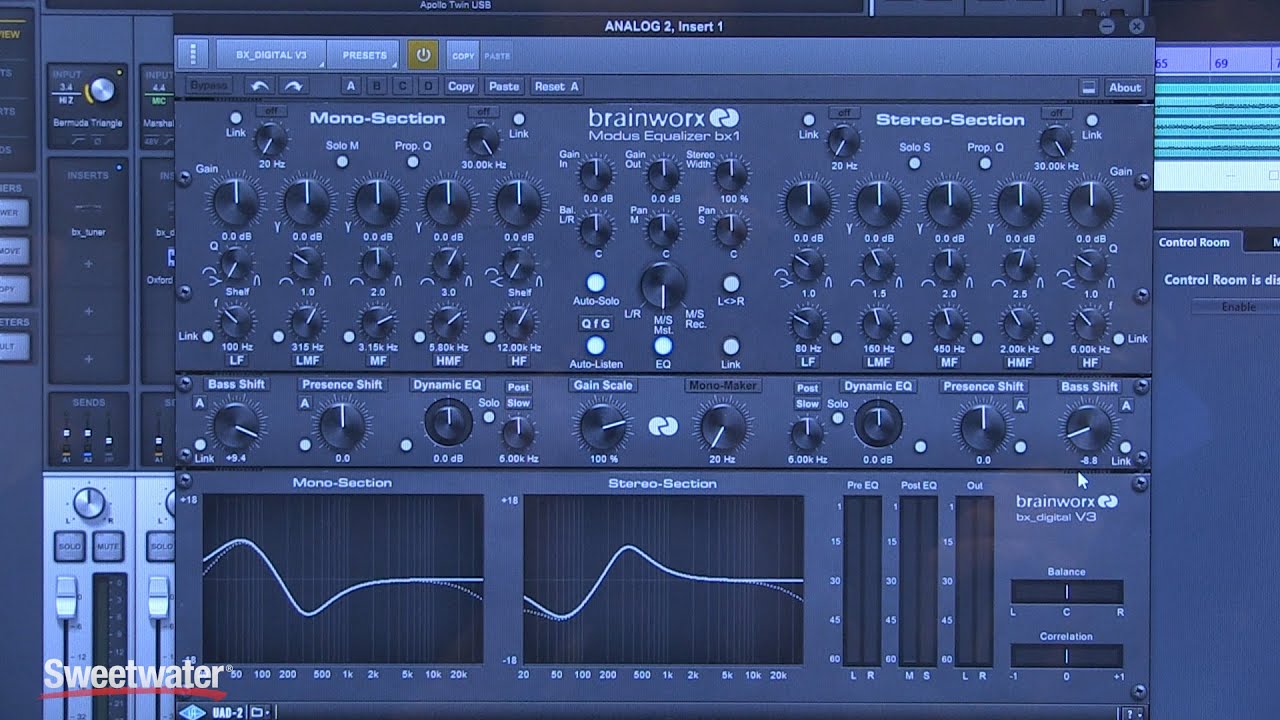Click the A button next to mono Presence Shift
The width and height of the screenshot is (1280, 720).
click(x=304, y=403)
